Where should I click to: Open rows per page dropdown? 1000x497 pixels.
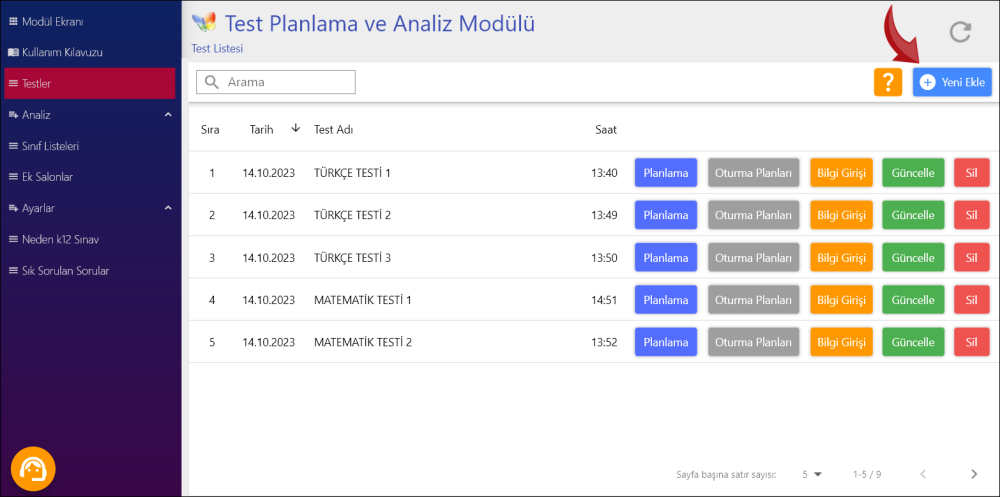pos(811,473)
